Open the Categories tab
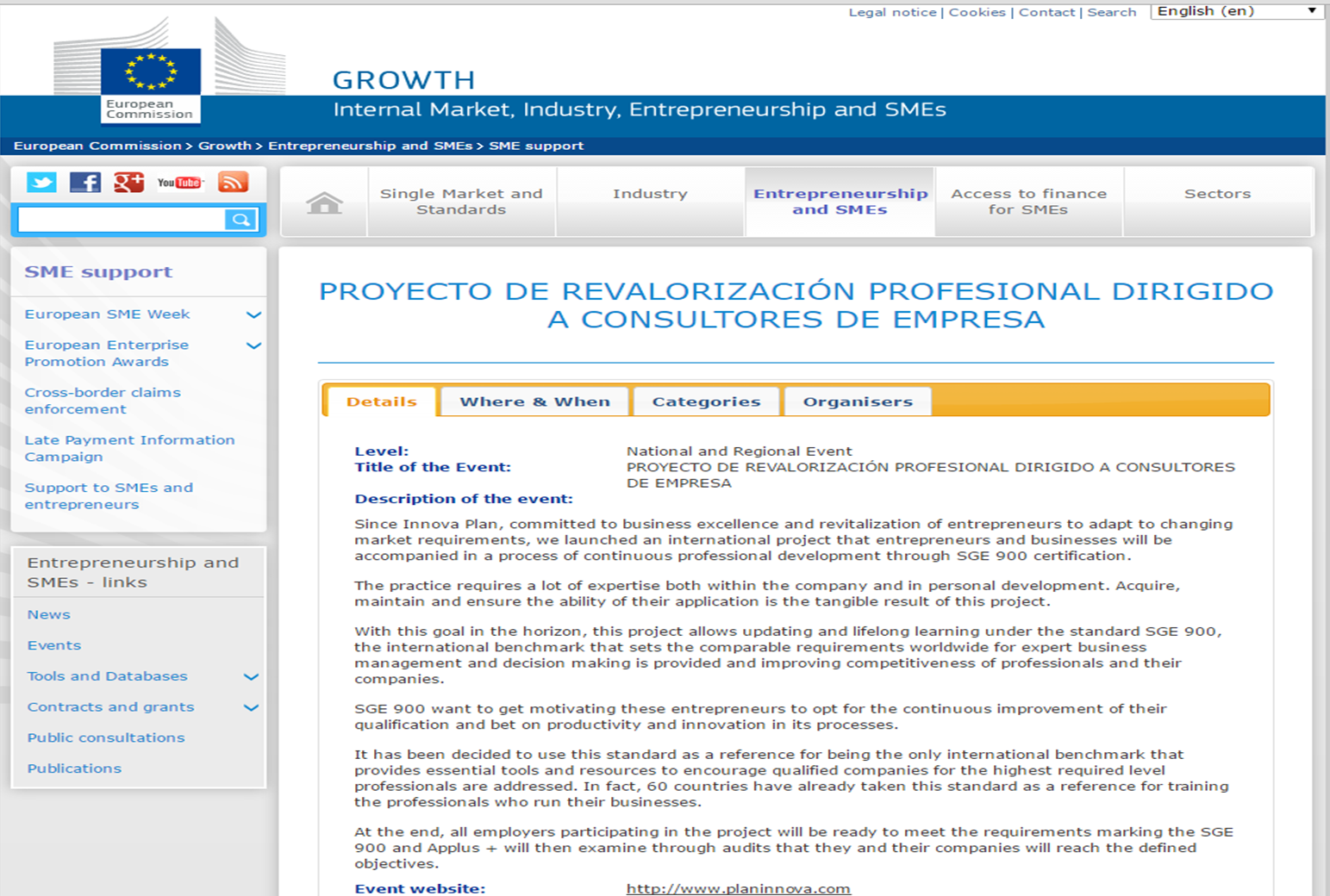This screenshot has height=896, width=1330. [x=706, y=401]
